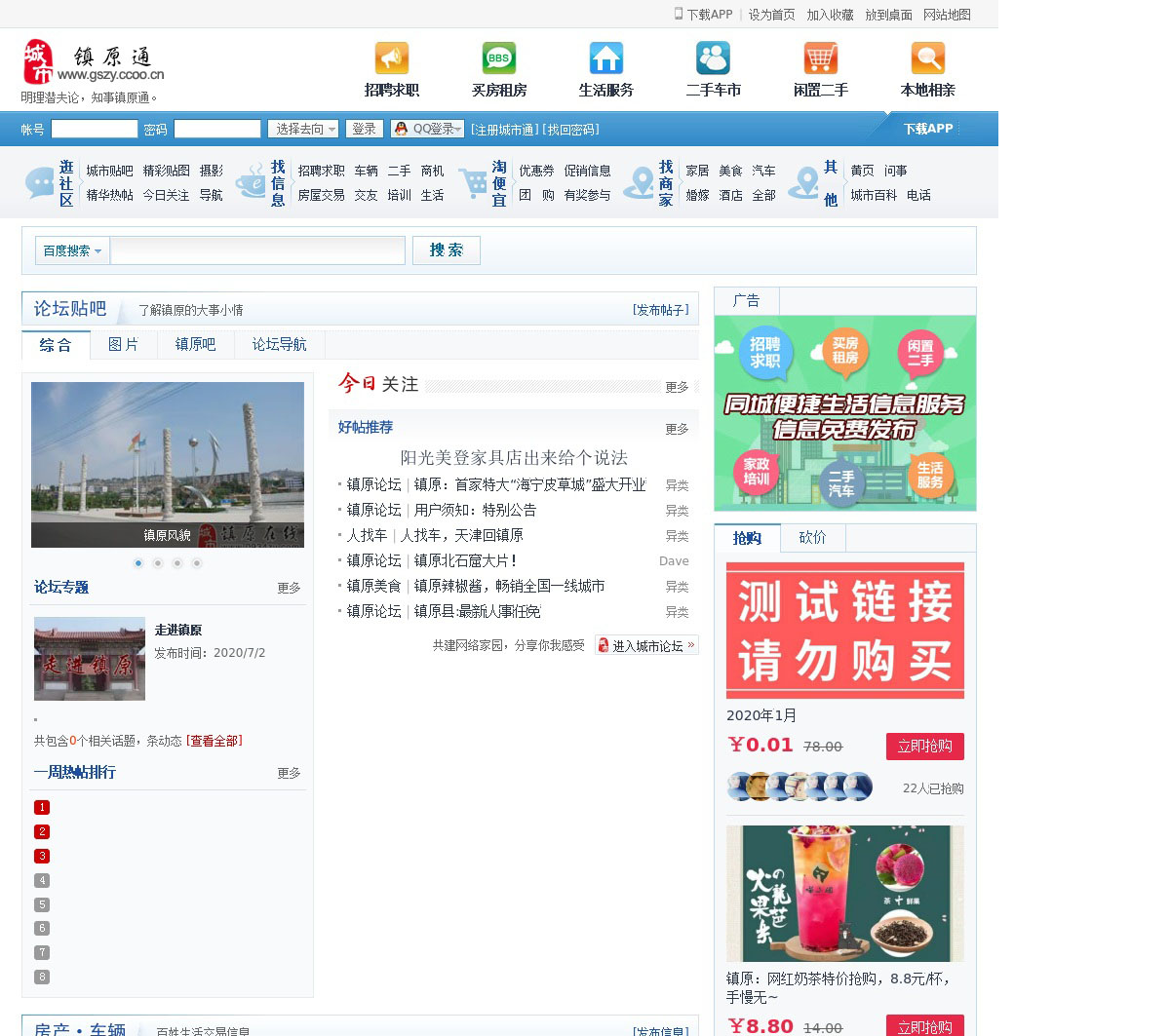Switch to the 图片 tab
1170x1036 pixels.
point(124,345)
